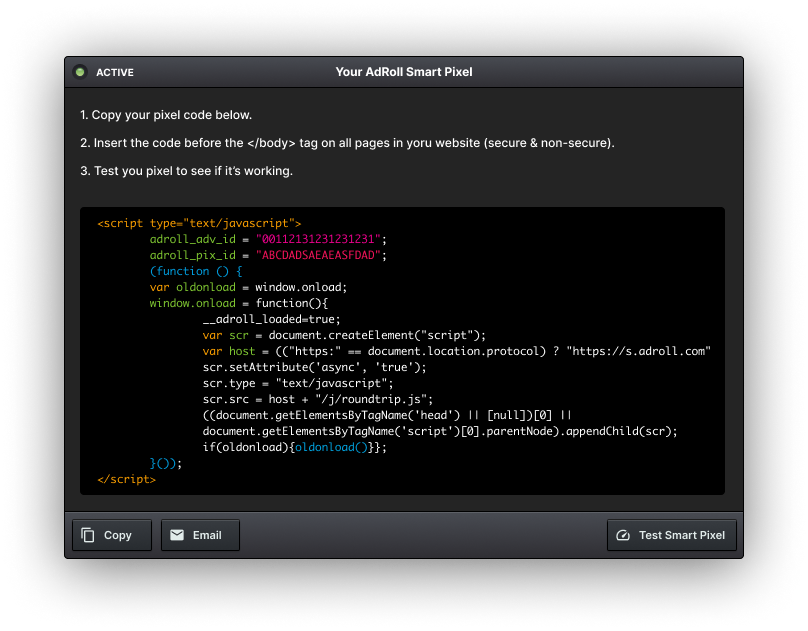Click the scr.src roundtrip.js code line
This screenshot has width=808, height=631.
click(317, 399)
